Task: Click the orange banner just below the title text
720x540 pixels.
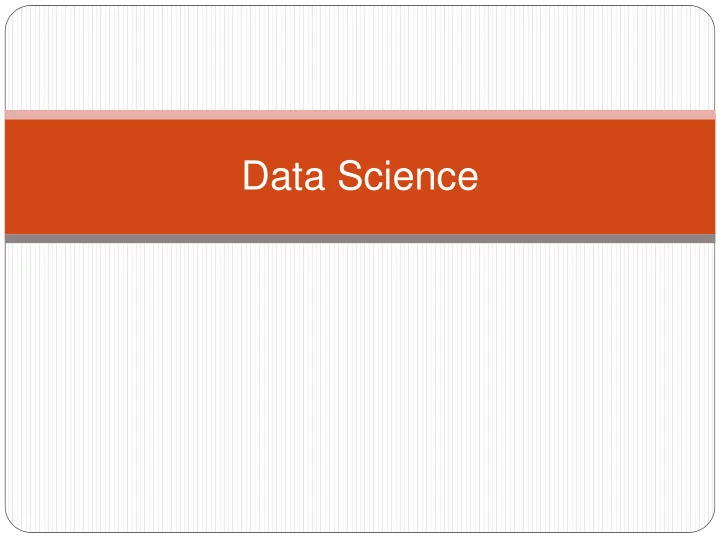Action: tap(360, 213)
